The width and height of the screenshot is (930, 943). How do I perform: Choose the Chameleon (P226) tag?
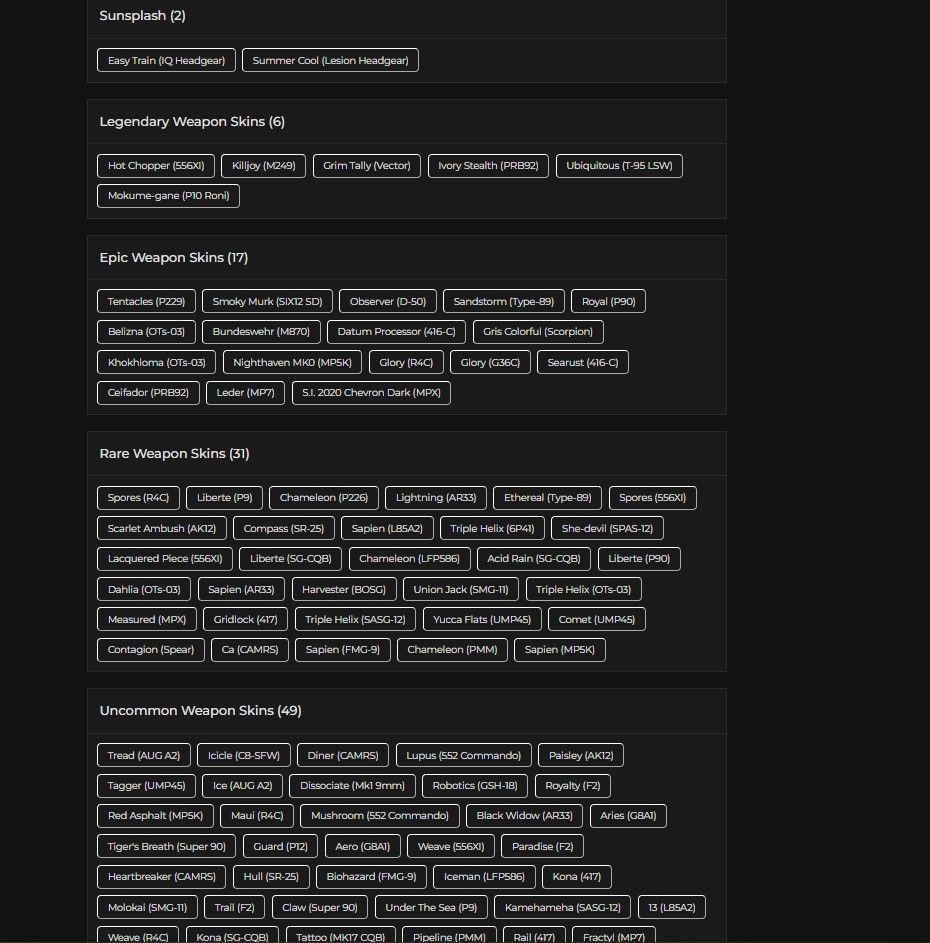point(324,498)
